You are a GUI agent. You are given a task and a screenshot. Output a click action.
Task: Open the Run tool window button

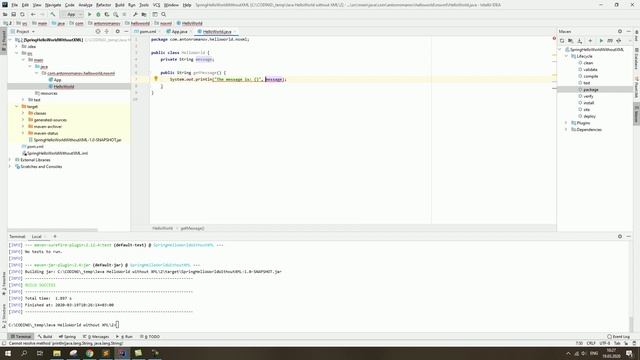(124, 337)
